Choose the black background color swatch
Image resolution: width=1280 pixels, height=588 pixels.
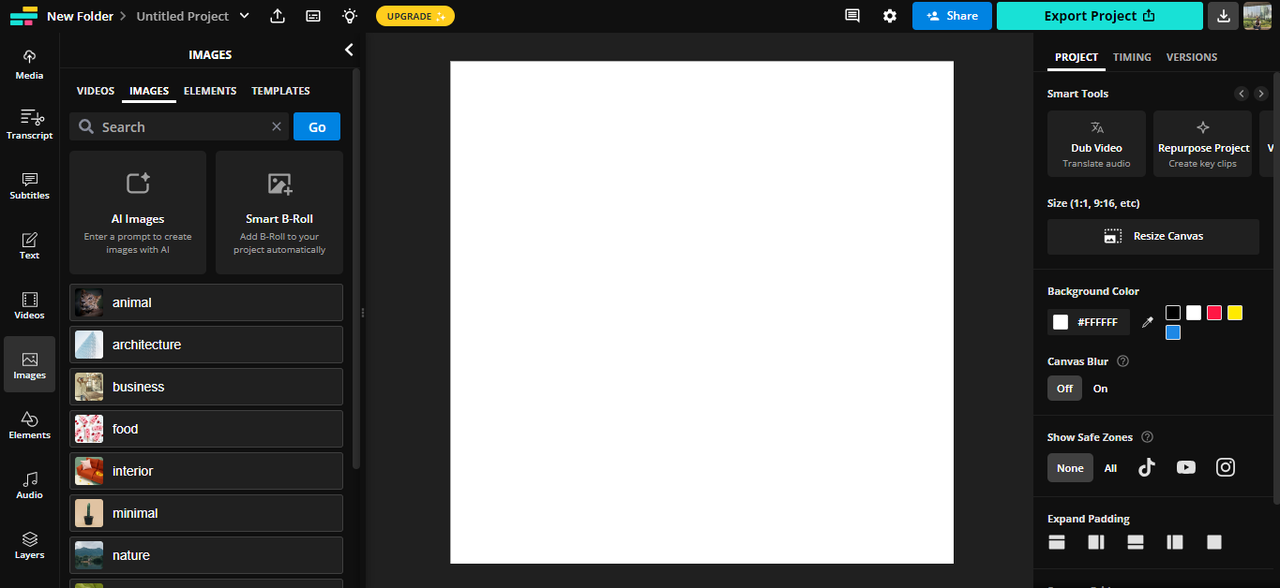coord(1173,313)
